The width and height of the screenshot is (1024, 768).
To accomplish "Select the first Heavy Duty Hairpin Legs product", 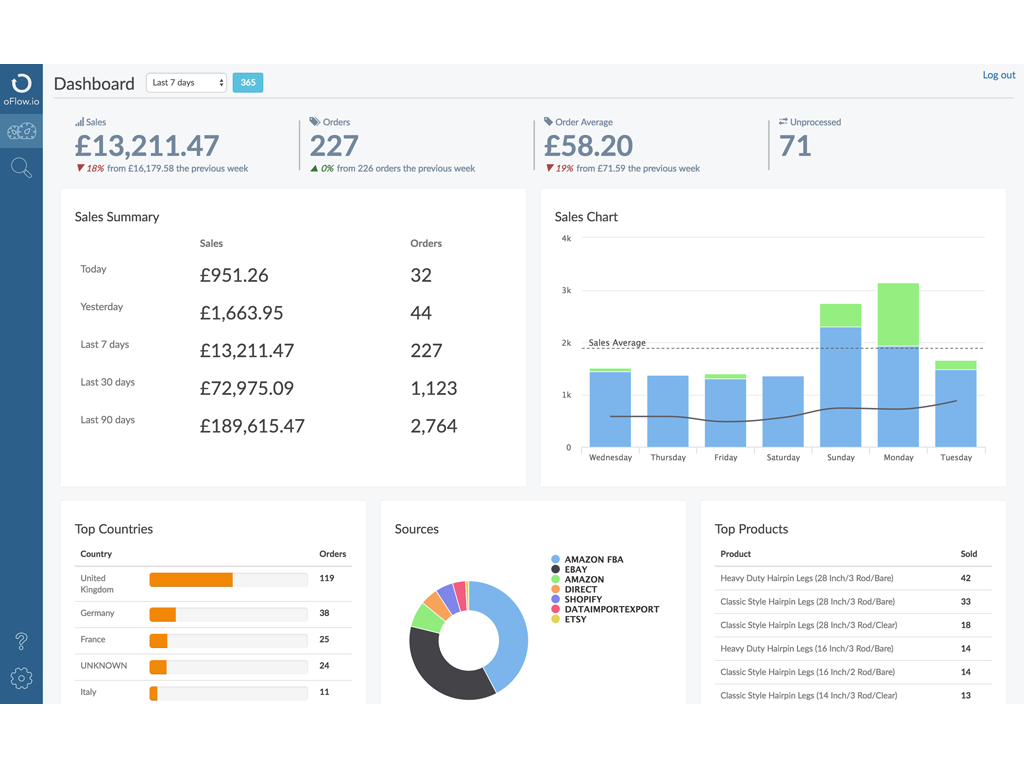I will [806, 578].
